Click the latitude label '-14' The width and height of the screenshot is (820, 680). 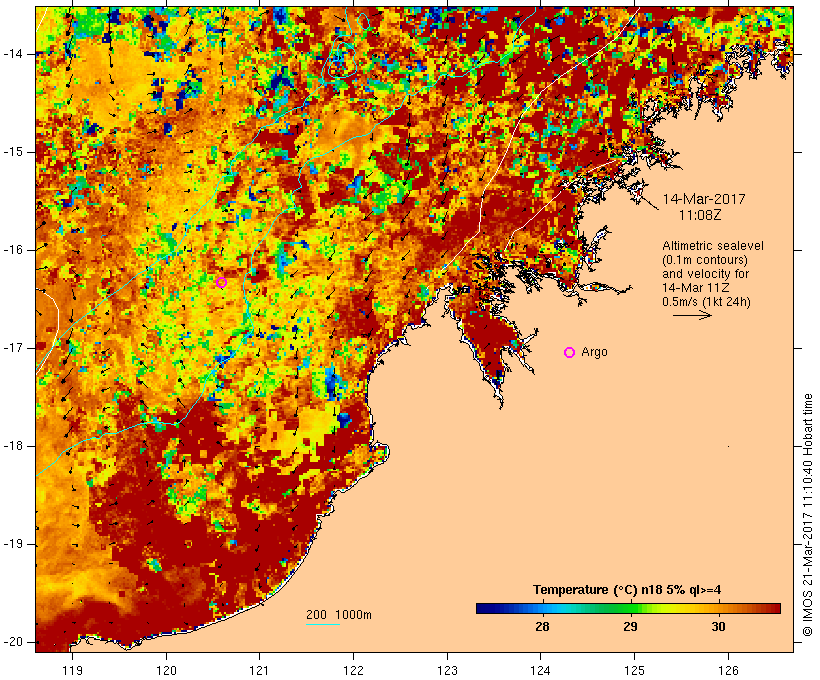[12, 54]
